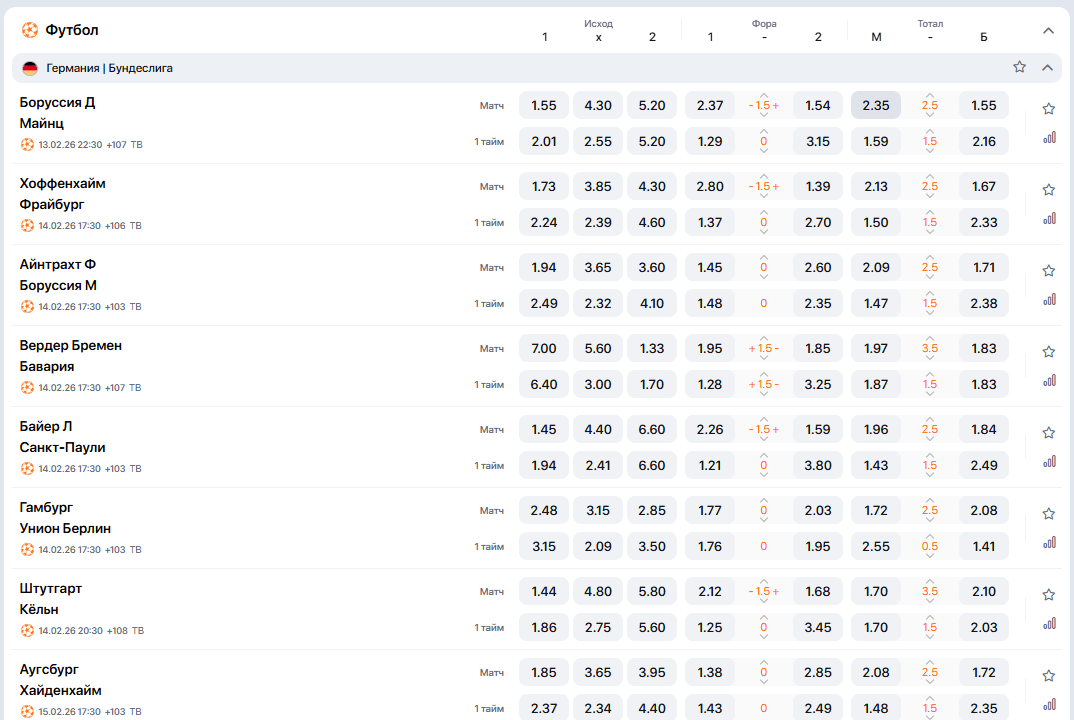Star the Айнтрахт Ф vs Боруссия М match
Screen dimensions: 1074x720
1048,271
